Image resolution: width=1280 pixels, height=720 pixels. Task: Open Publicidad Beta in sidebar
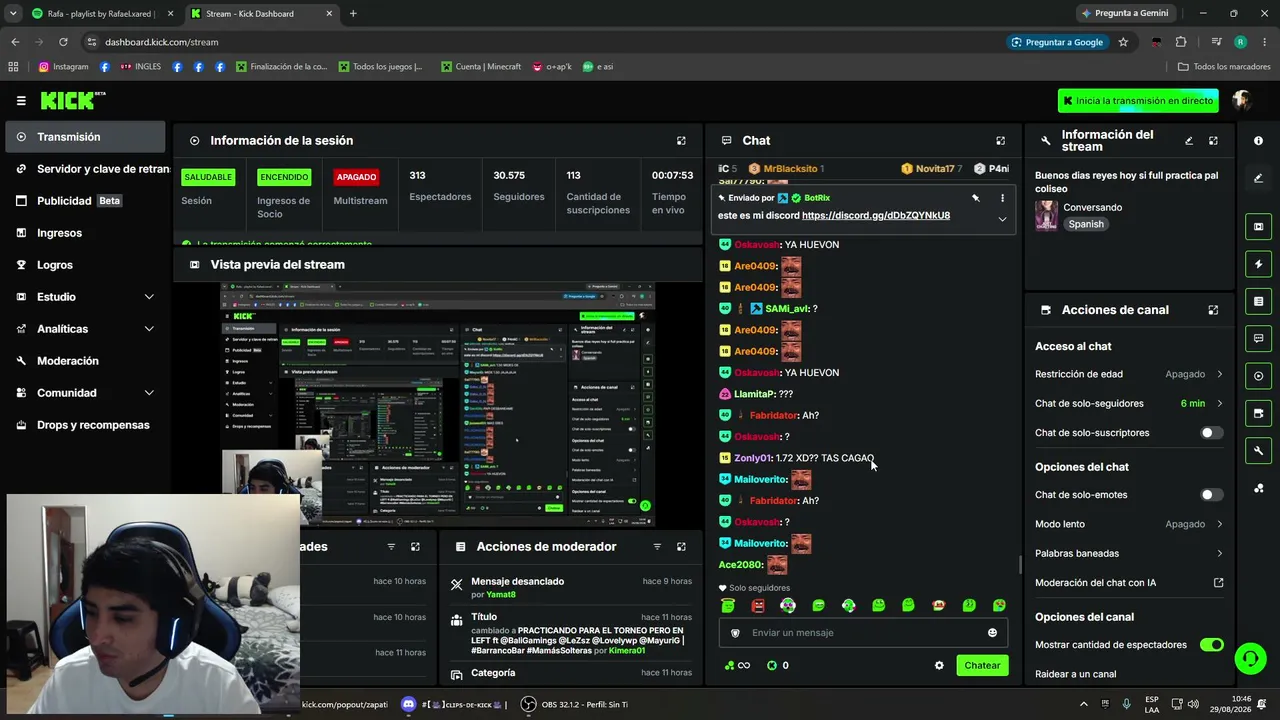coord(85,201)
